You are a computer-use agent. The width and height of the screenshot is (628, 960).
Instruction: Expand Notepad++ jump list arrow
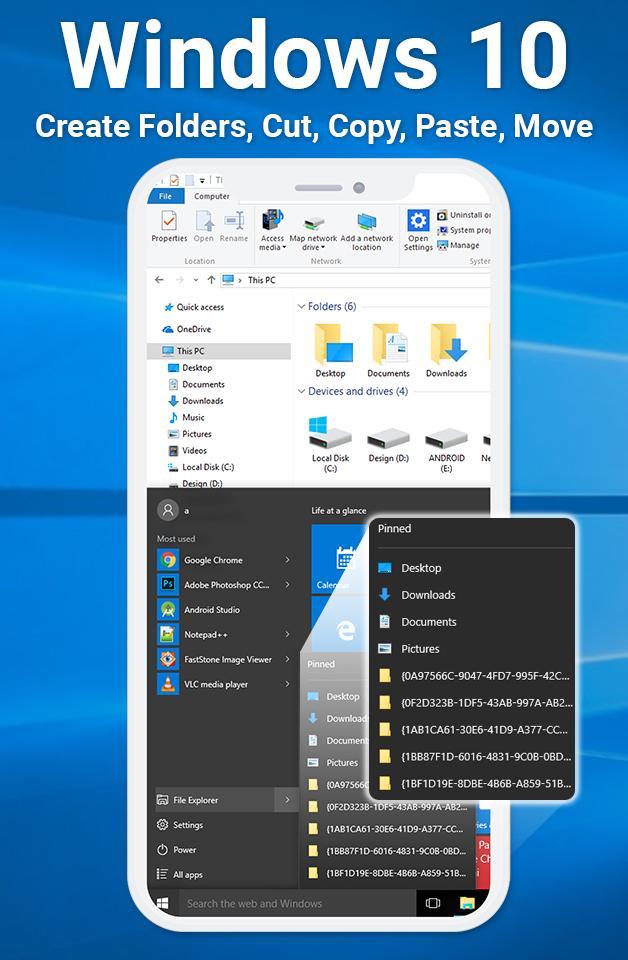click(287, 635)
